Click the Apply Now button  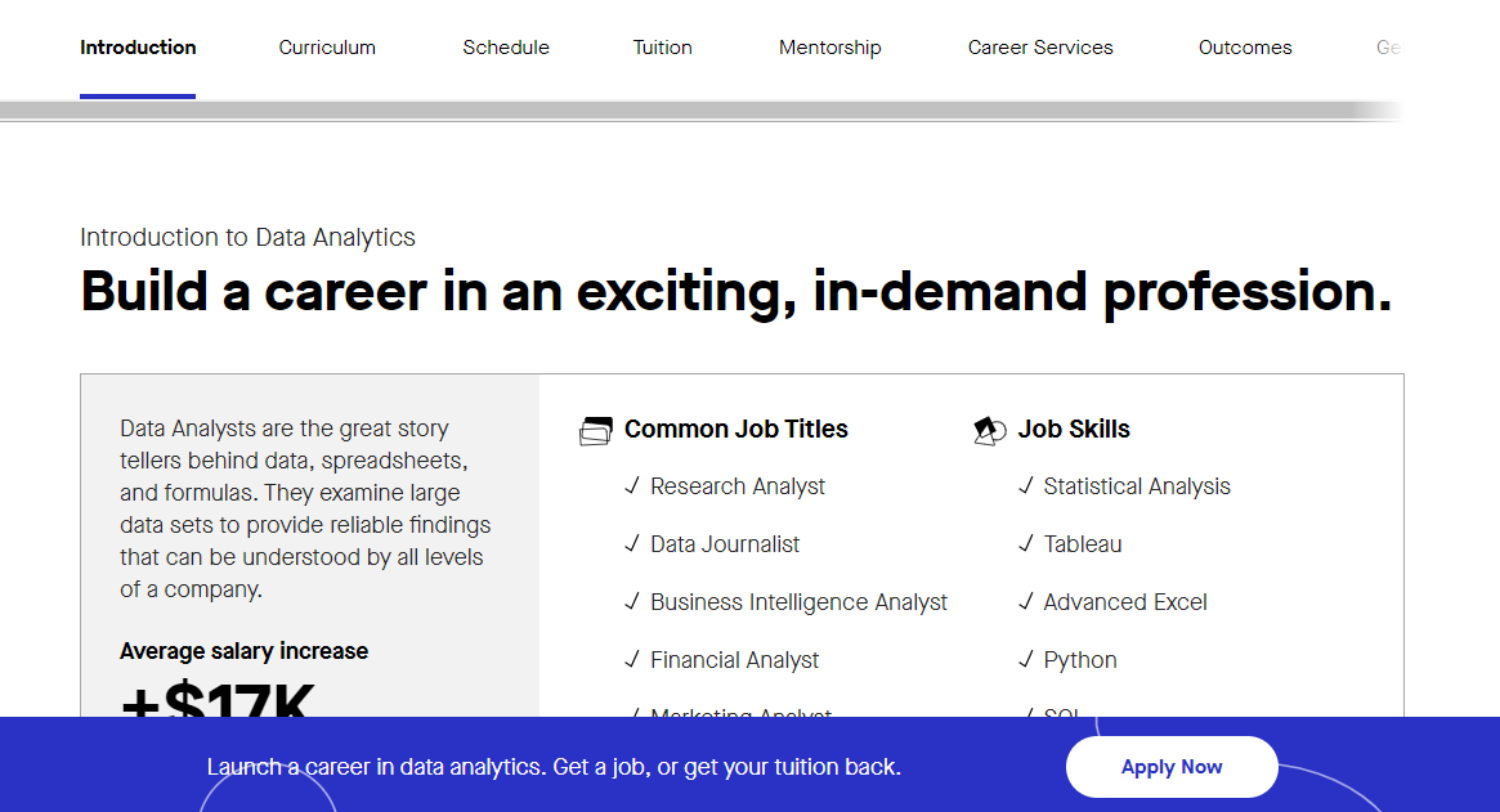tap(1171, 766)
